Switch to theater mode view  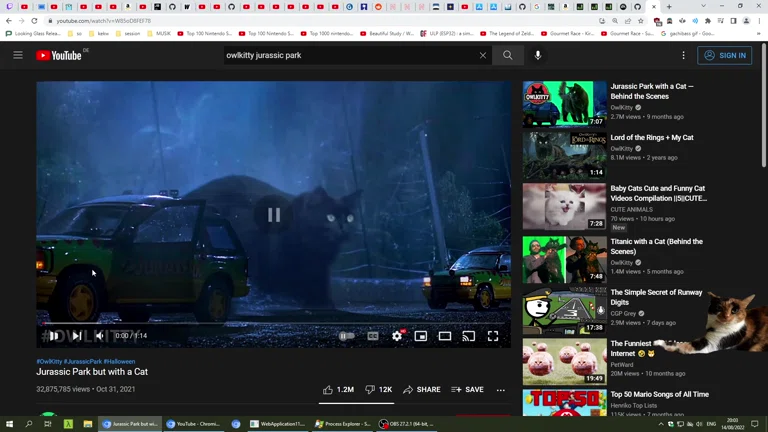445,337
